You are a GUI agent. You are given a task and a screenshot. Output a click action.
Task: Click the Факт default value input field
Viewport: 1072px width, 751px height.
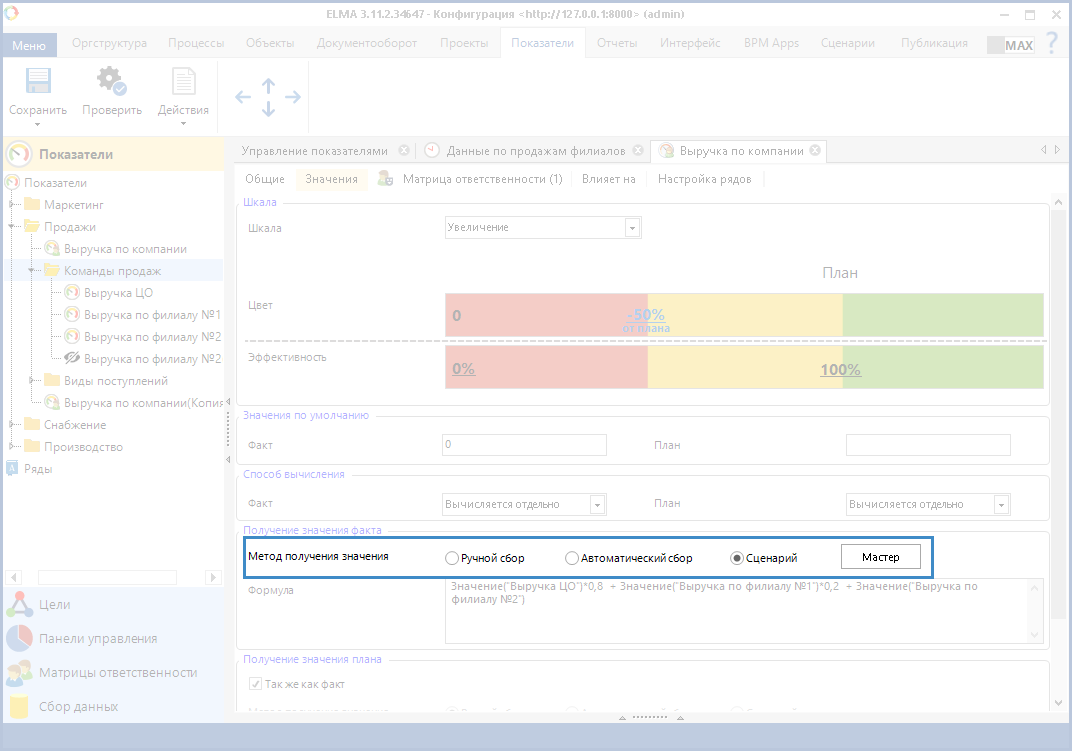pos(524,445)
